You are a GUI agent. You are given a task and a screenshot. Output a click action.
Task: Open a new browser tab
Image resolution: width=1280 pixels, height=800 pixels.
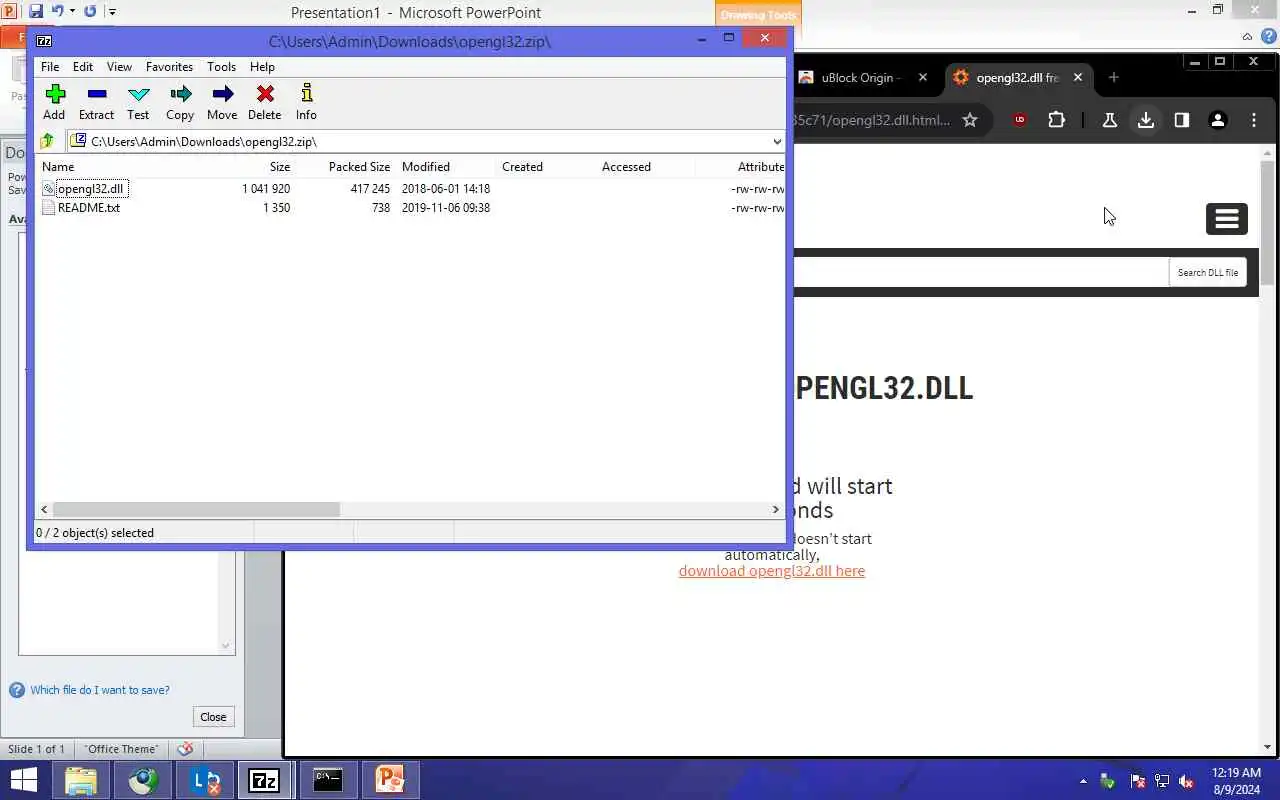[x=1113, y=77]
